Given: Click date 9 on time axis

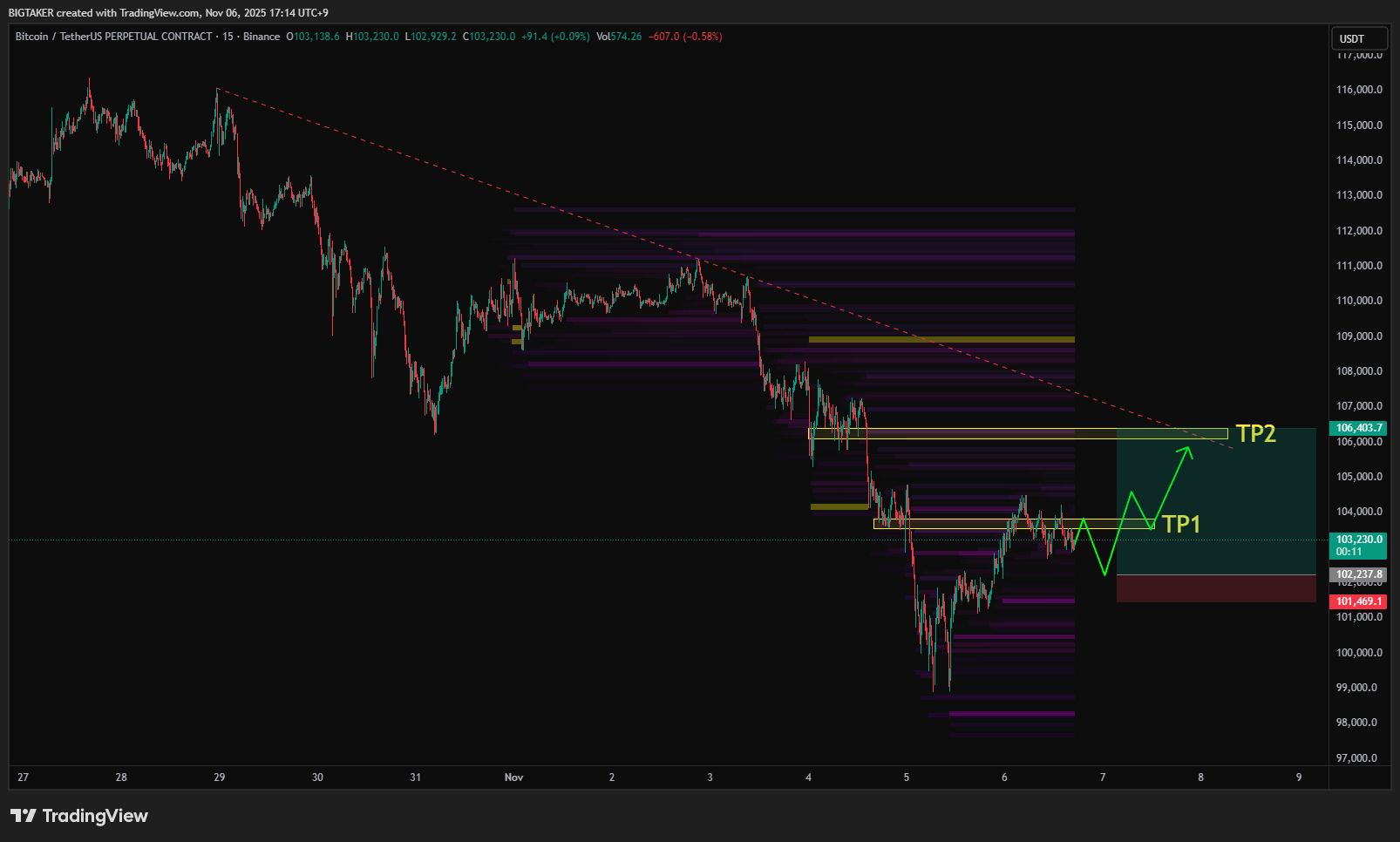Looking at the screenshot, I should [x=1299, y=777].
